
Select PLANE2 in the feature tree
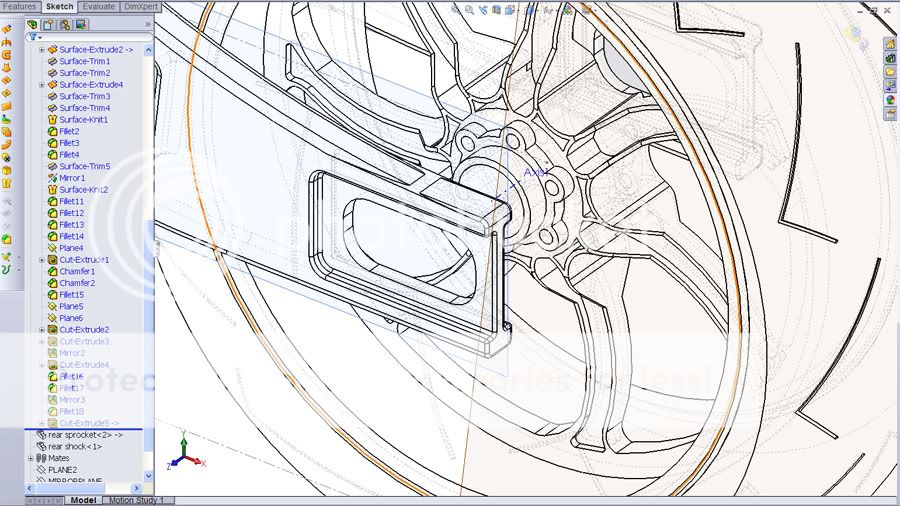[63, 470]
